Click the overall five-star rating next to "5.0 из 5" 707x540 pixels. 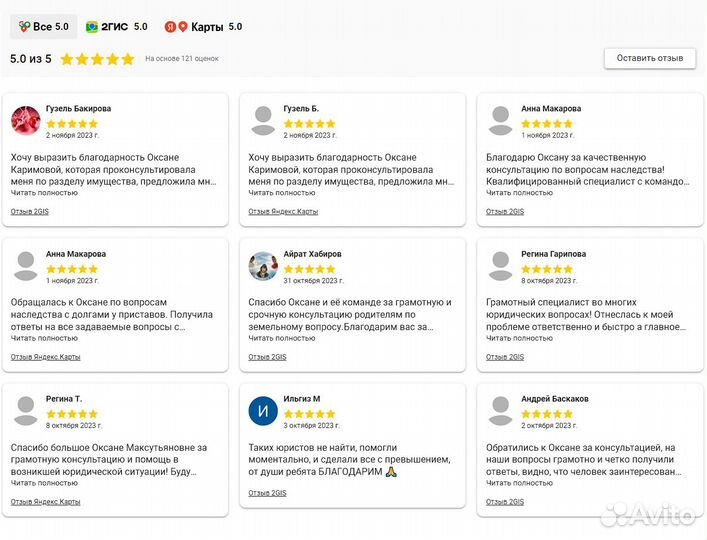click(x=97, y=59)
